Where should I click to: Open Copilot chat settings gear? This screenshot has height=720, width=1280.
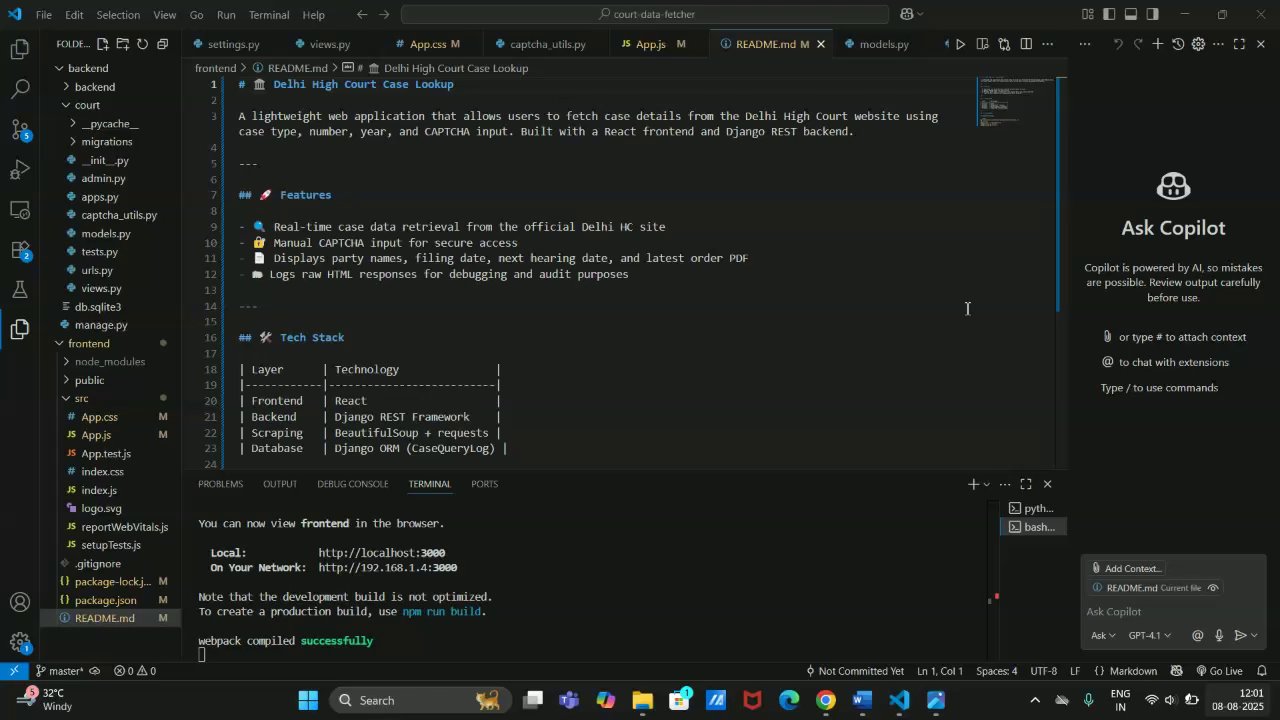[x=1198, y=44]
